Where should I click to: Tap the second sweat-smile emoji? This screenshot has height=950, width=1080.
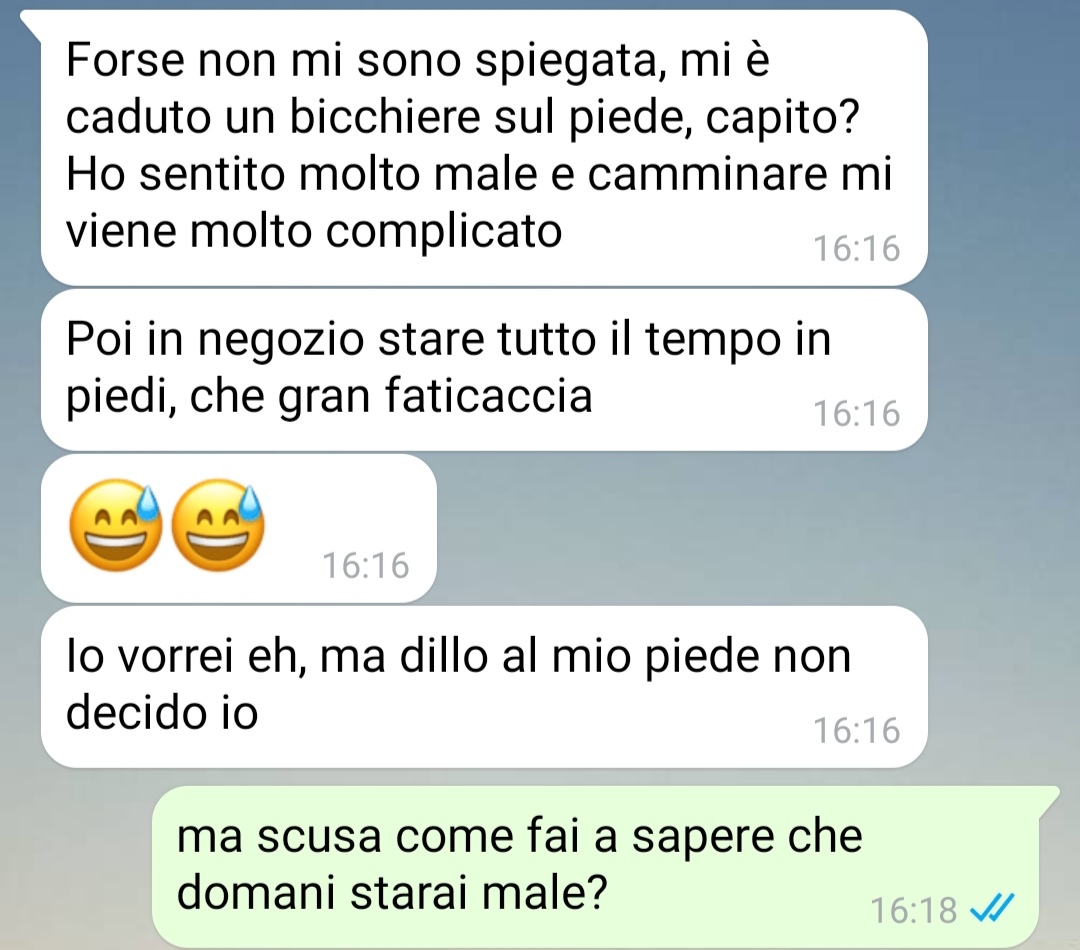(217, 525)
